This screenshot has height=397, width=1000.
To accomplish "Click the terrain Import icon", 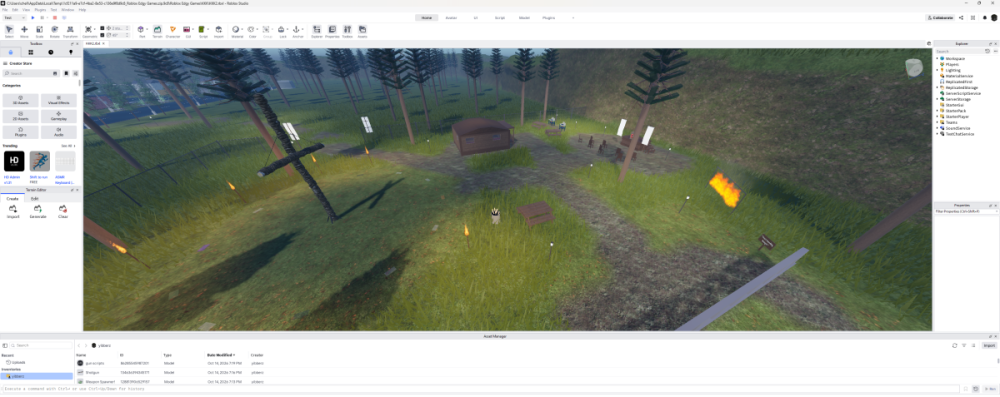I will [13, 209].
